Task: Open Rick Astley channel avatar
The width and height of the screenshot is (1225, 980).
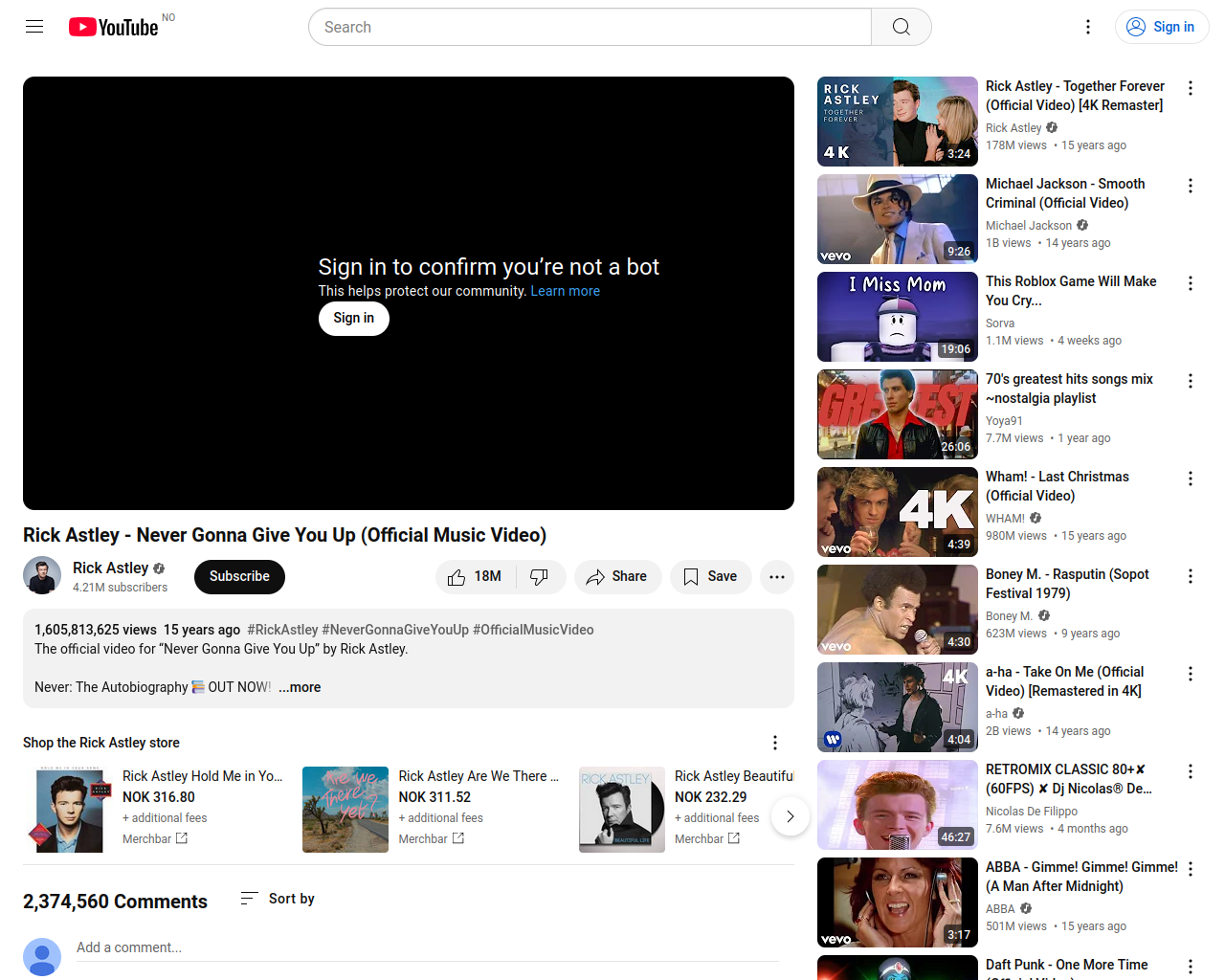Action: click(42, 576)
